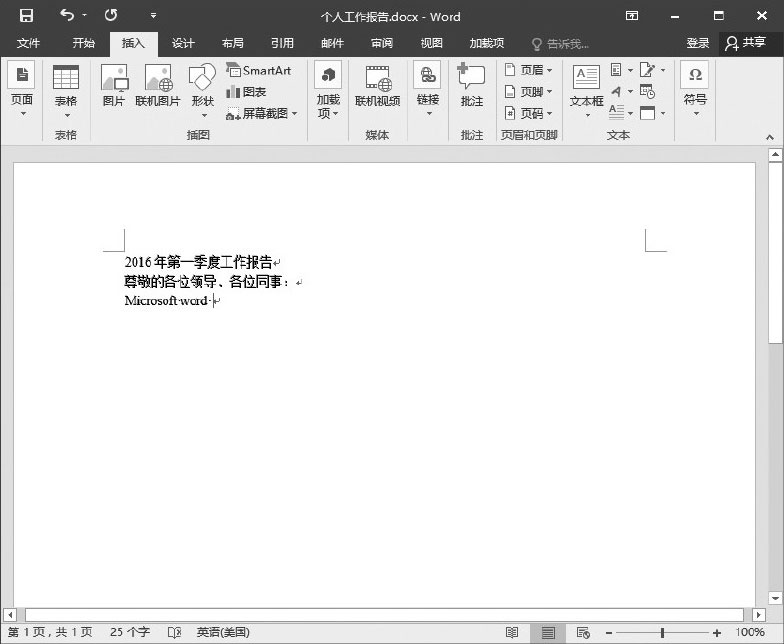Click the 共享 share button
The width and height of the screenshot is (784, 644).
(746, 43)
